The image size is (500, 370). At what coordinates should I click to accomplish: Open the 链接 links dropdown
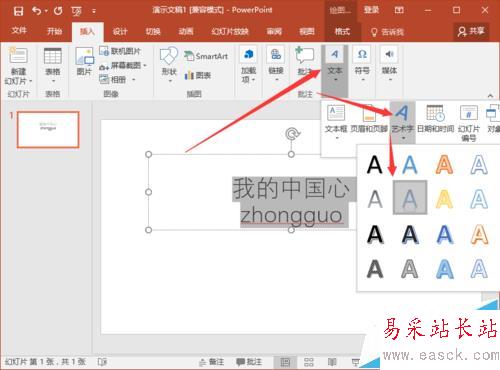(x=276, y=65)
